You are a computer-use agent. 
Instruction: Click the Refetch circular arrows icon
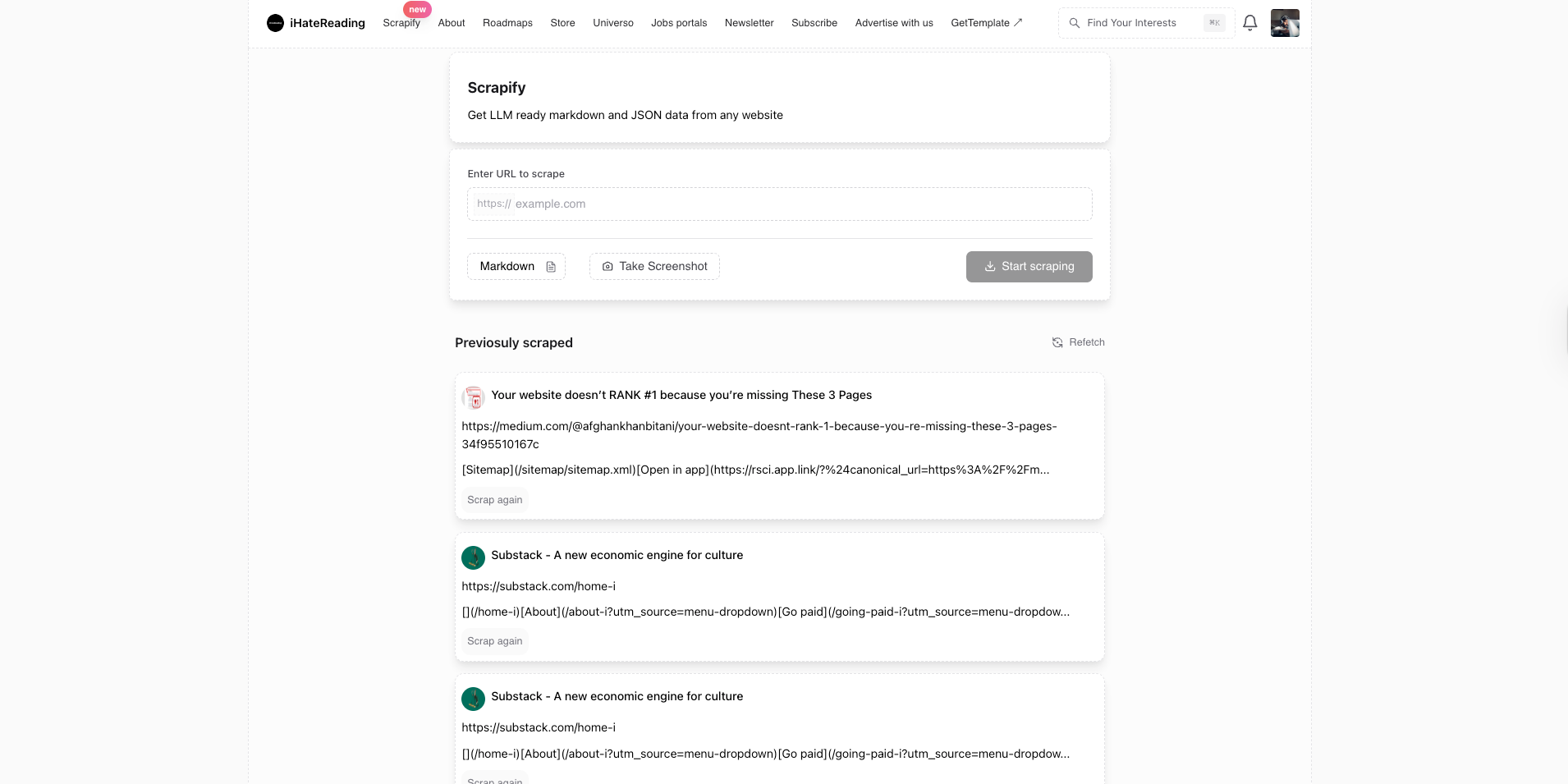(1057, 342)
